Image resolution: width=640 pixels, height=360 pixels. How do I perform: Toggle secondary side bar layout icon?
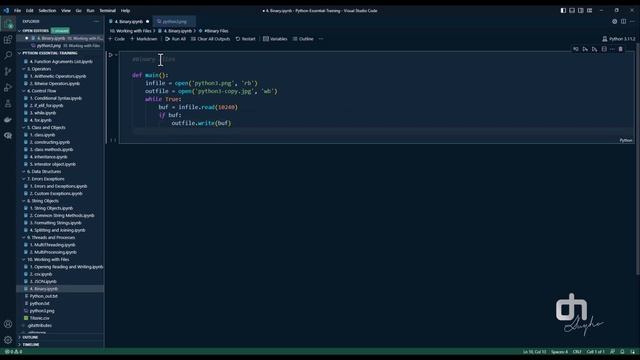point(581,11)
